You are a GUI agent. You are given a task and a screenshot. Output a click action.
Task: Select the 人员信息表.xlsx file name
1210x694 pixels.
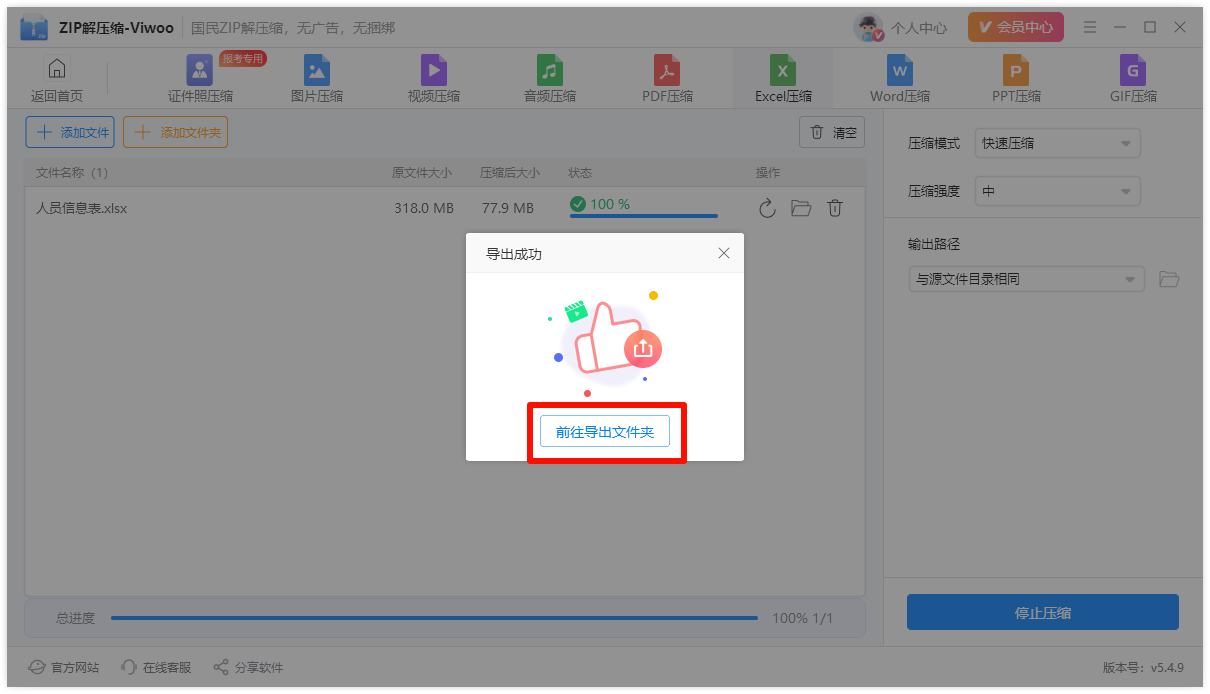pyautogui.click(x=82, y=208)
